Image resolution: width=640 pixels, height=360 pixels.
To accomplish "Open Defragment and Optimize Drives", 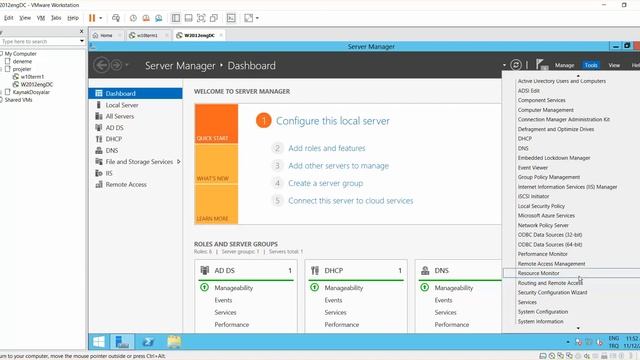I will click(x=556, y=129).
